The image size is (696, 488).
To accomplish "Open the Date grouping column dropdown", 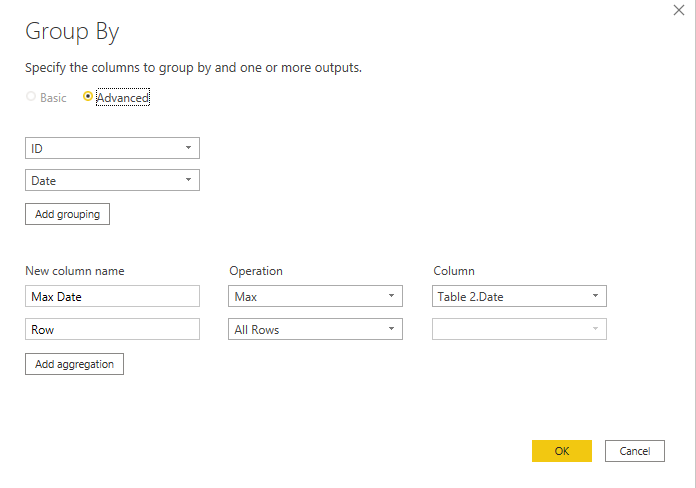I will [x=112, y=180].
